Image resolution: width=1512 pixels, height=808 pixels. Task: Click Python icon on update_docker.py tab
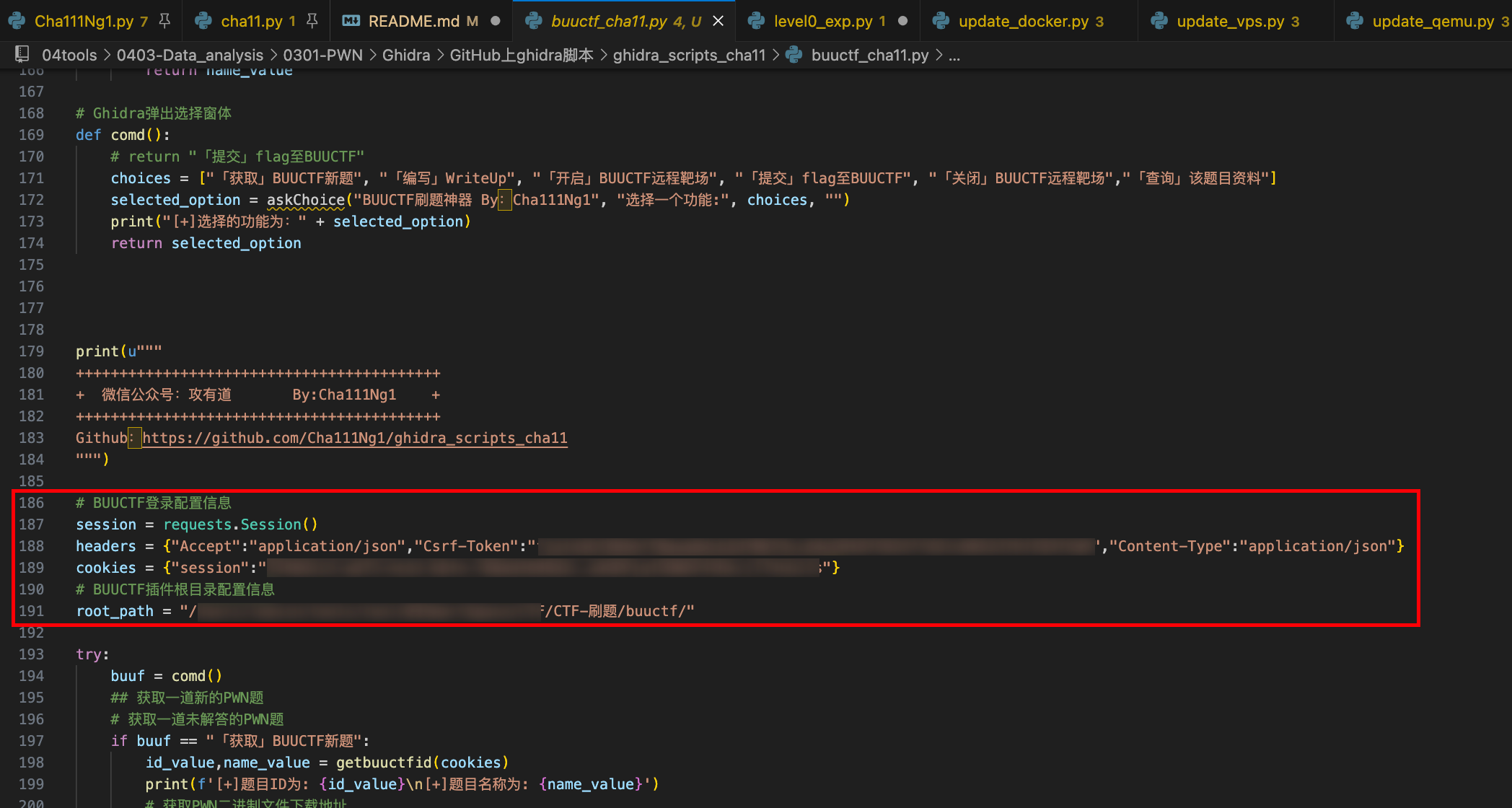click(x=941, y=21)
